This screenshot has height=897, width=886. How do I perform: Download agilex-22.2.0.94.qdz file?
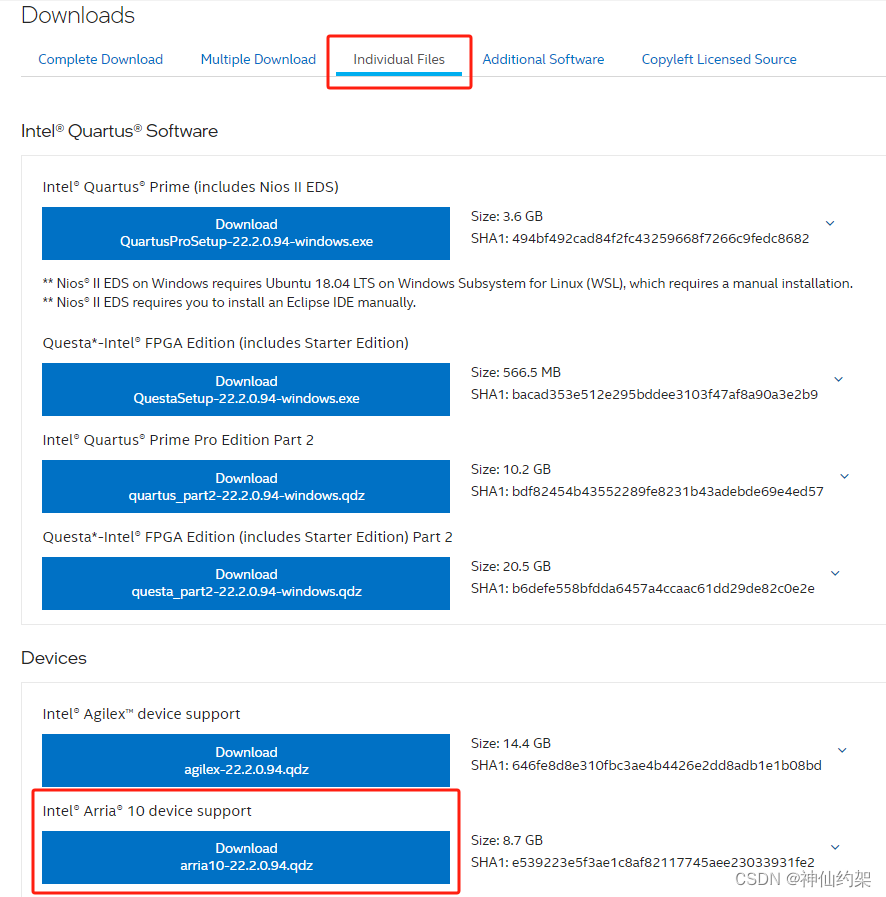point(246,760)
